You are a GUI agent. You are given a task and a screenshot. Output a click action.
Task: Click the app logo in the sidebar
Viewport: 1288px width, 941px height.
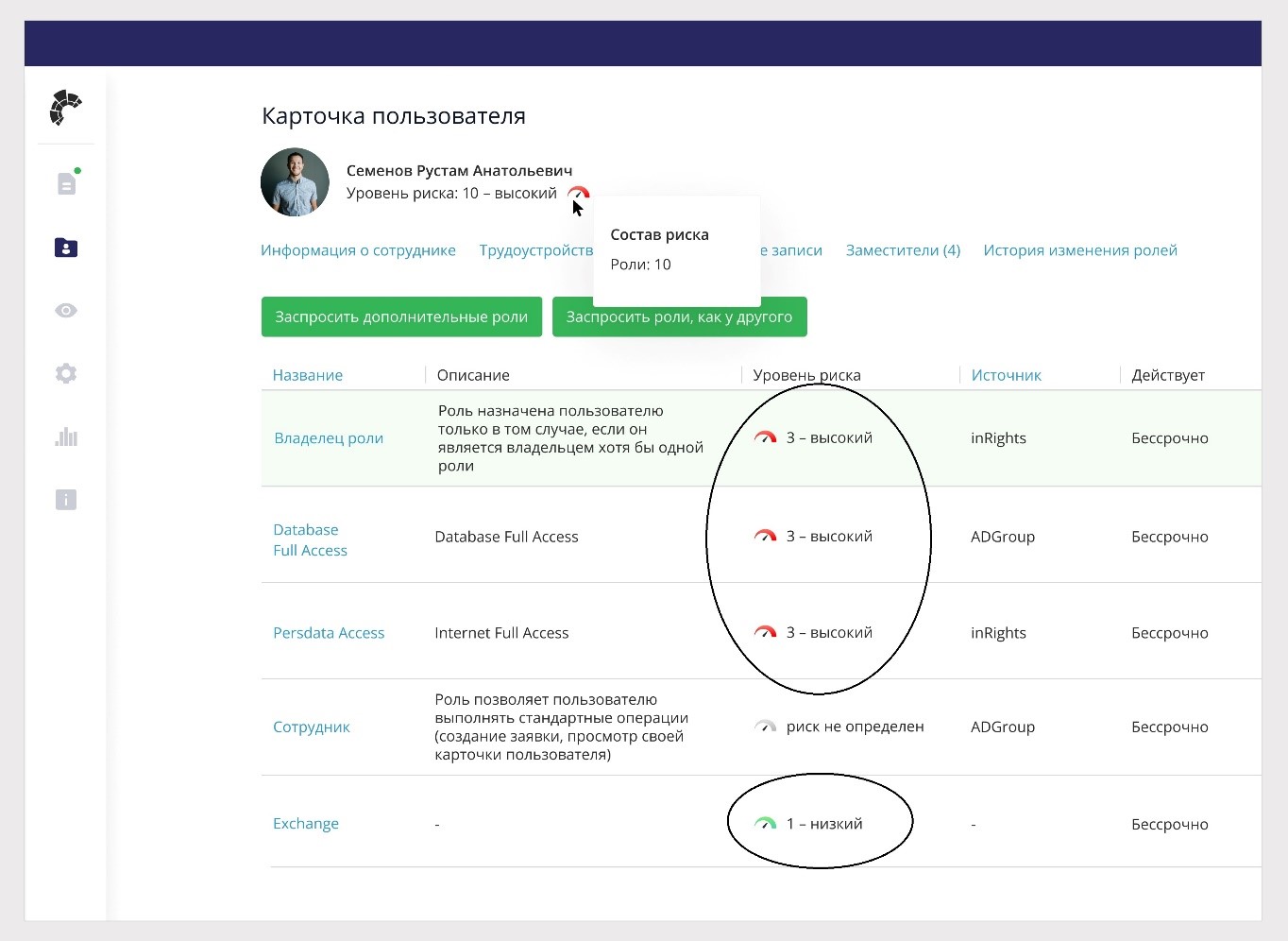[x=65, y=108]
